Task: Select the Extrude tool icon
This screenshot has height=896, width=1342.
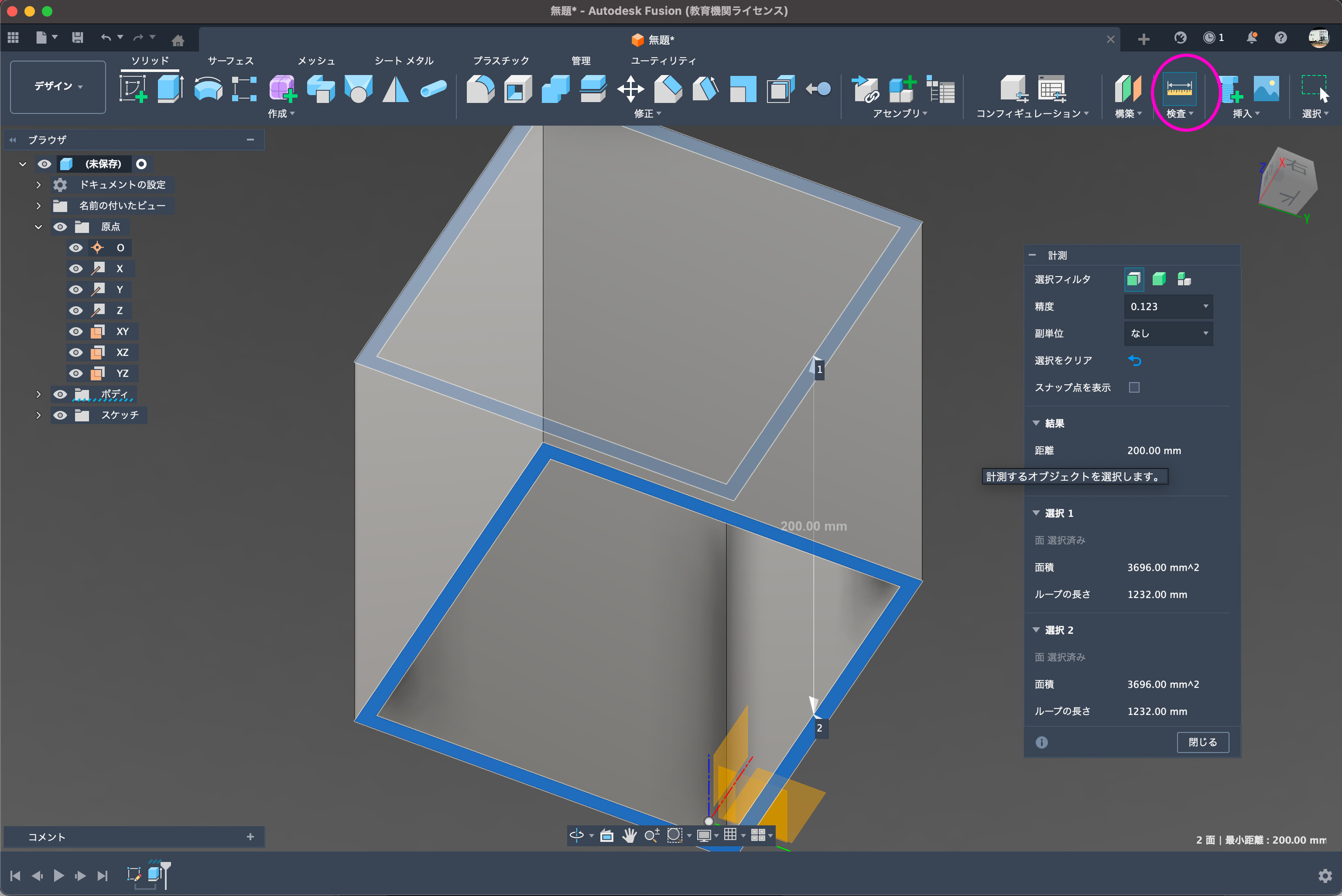Action: tap(170, 89)
